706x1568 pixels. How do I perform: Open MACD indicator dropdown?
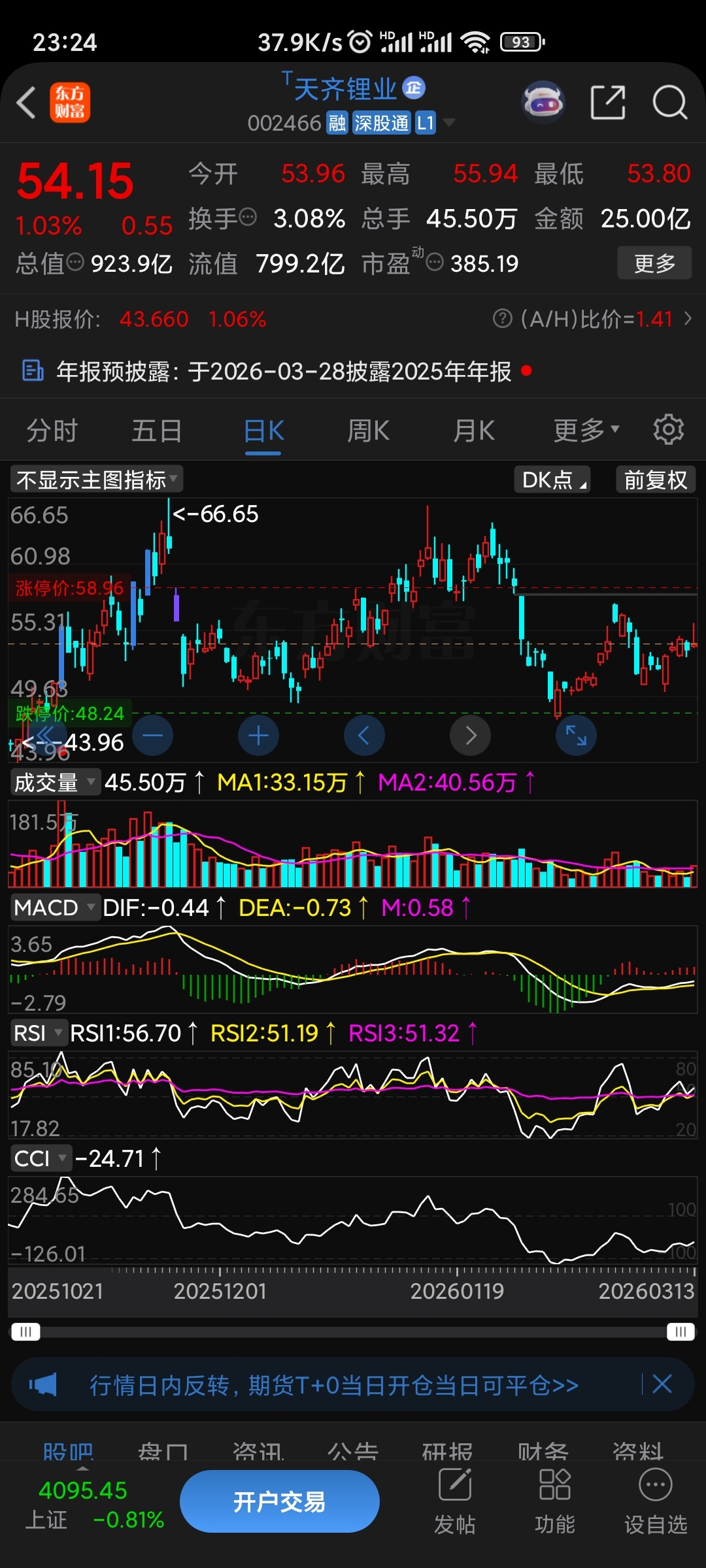55,907
